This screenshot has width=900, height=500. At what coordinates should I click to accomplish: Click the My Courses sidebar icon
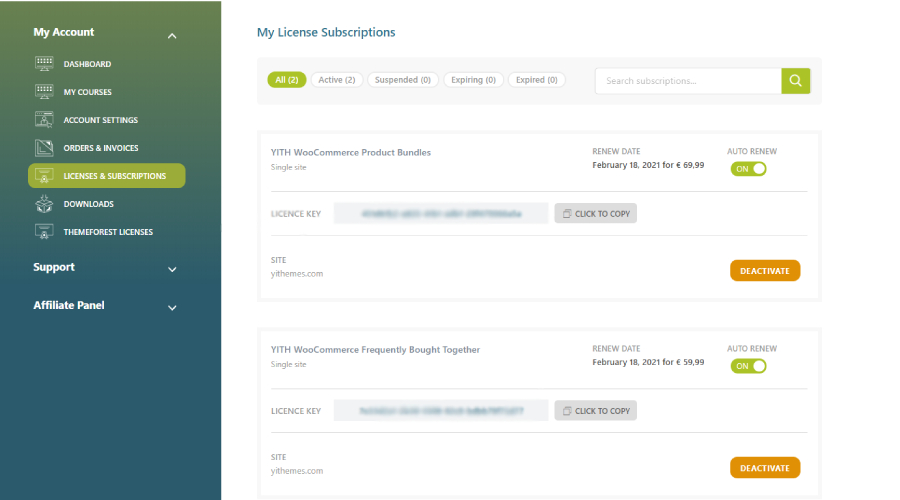pos(44,92)
